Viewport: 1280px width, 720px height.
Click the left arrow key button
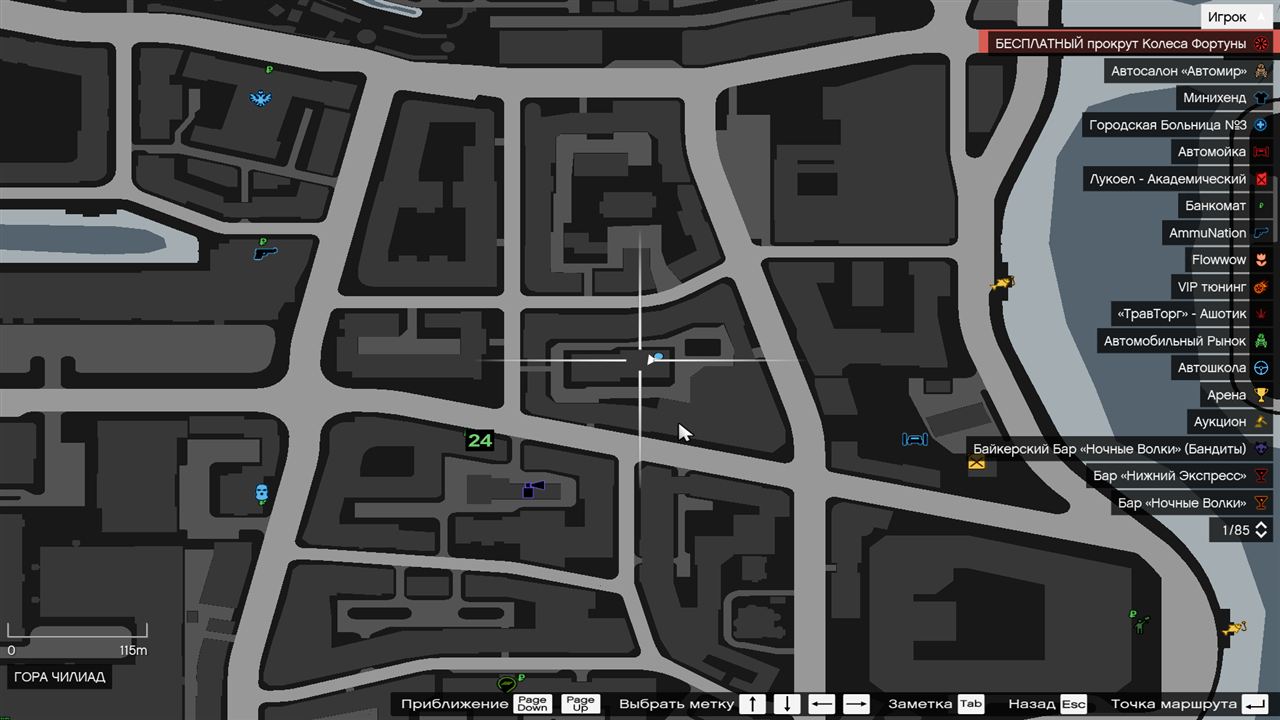click(x=822, y=704)
